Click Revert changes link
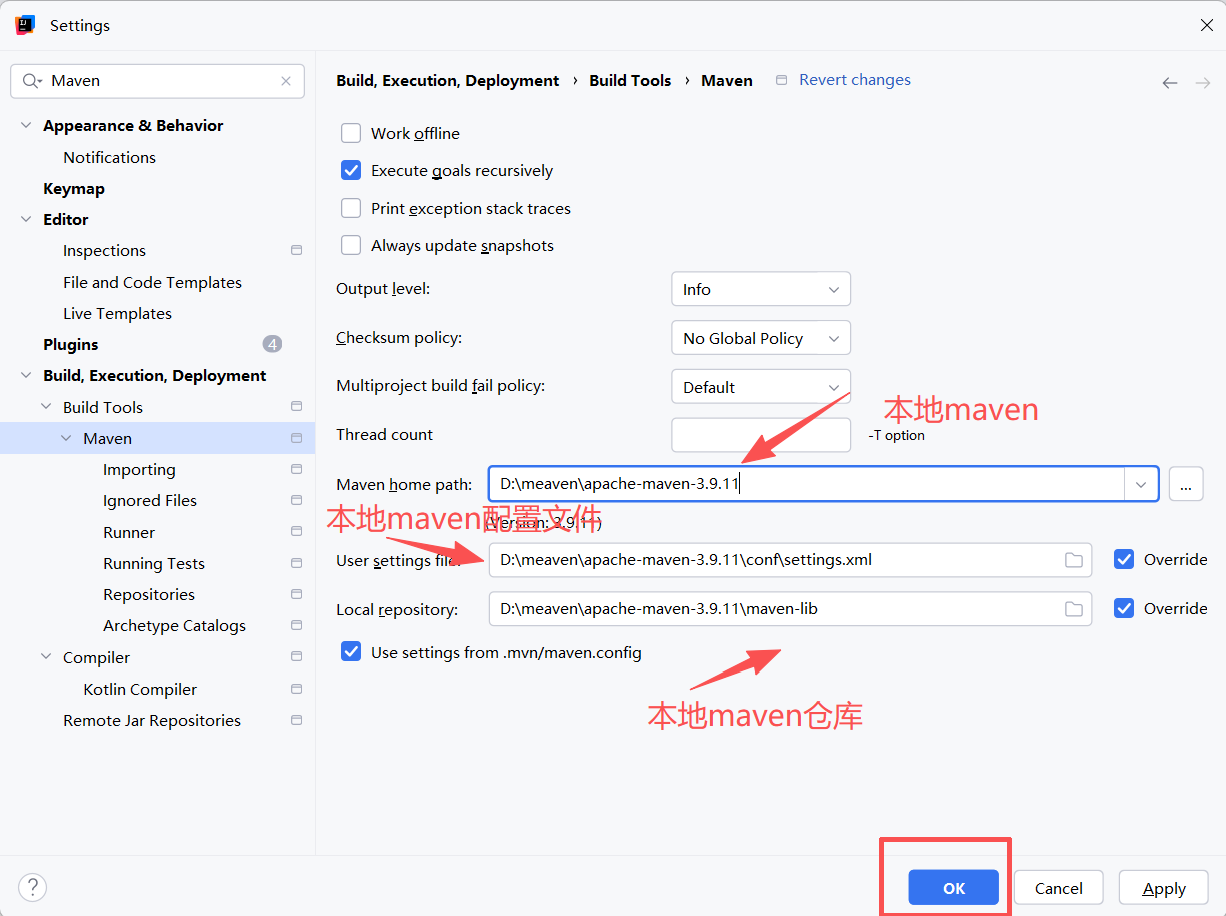The height and width of the screenshot is (916, 1226). [855, 80]
